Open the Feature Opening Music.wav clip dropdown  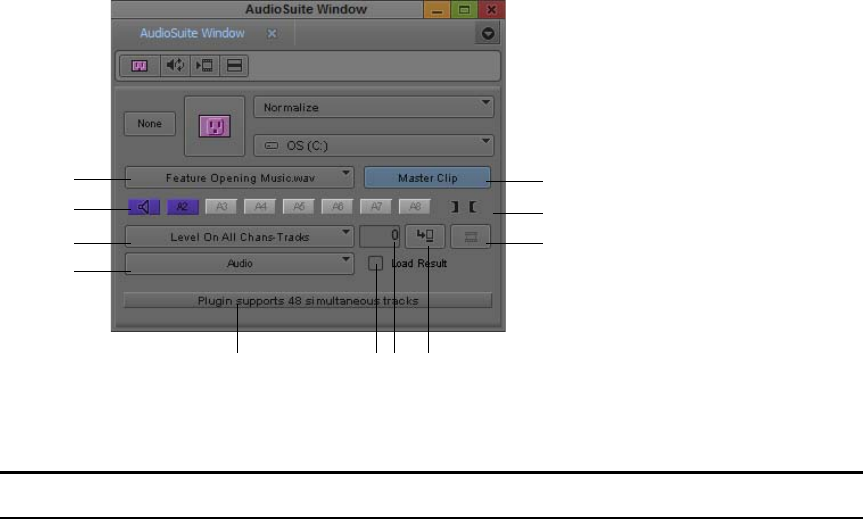point(239,178)
